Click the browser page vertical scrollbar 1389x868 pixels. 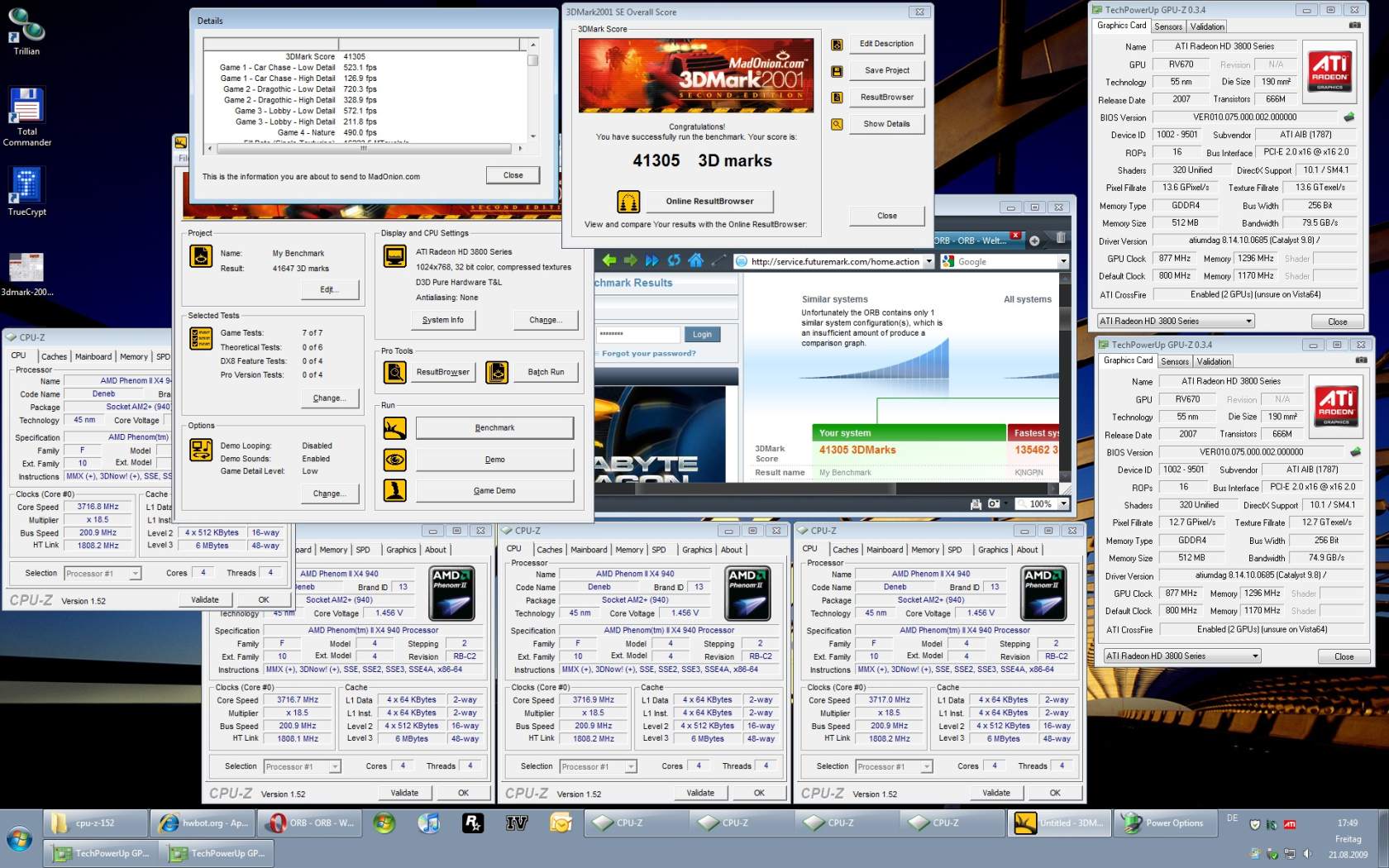[x=1065, y=376]
